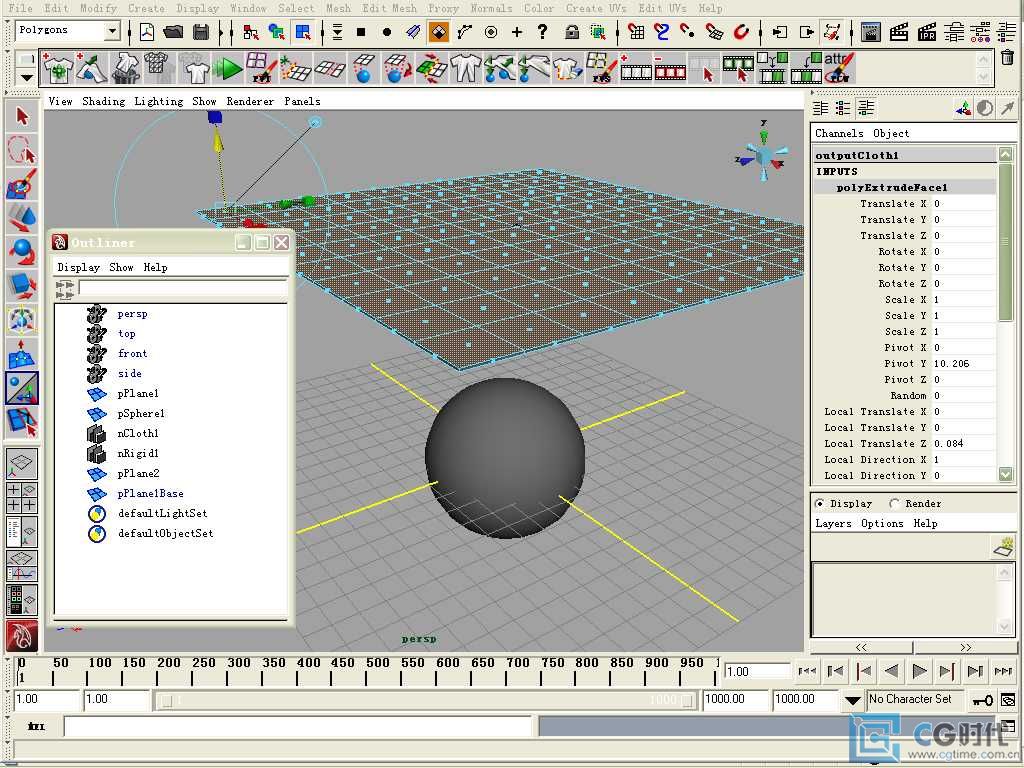Click the red magnet snap icon

click(741, 31)
